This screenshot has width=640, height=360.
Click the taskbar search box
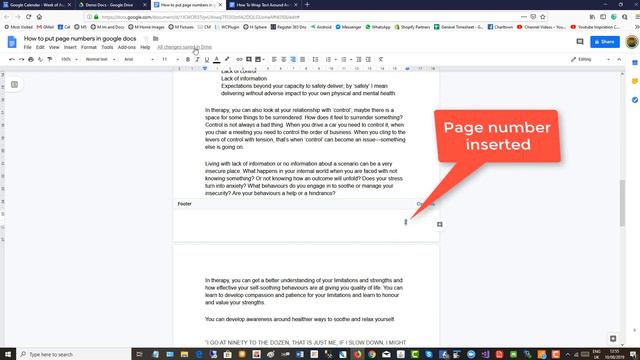tap(73, 354)
